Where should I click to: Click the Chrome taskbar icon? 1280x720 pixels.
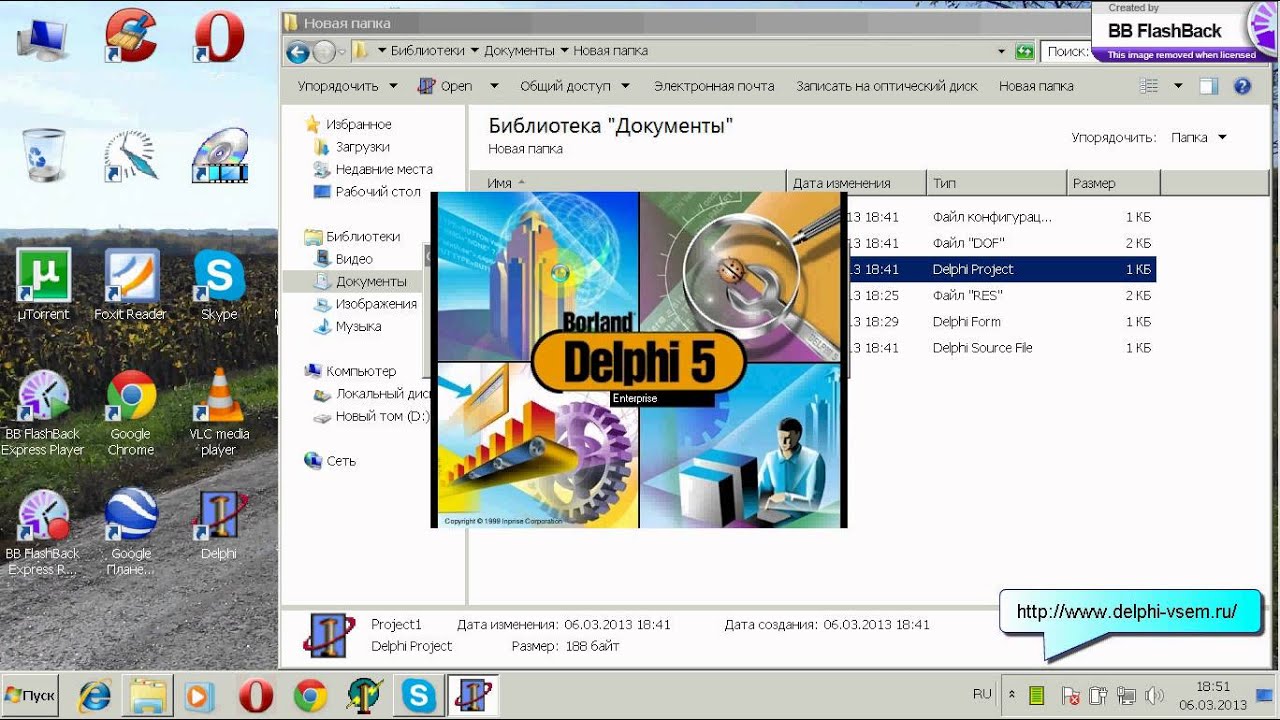(310, 695)
